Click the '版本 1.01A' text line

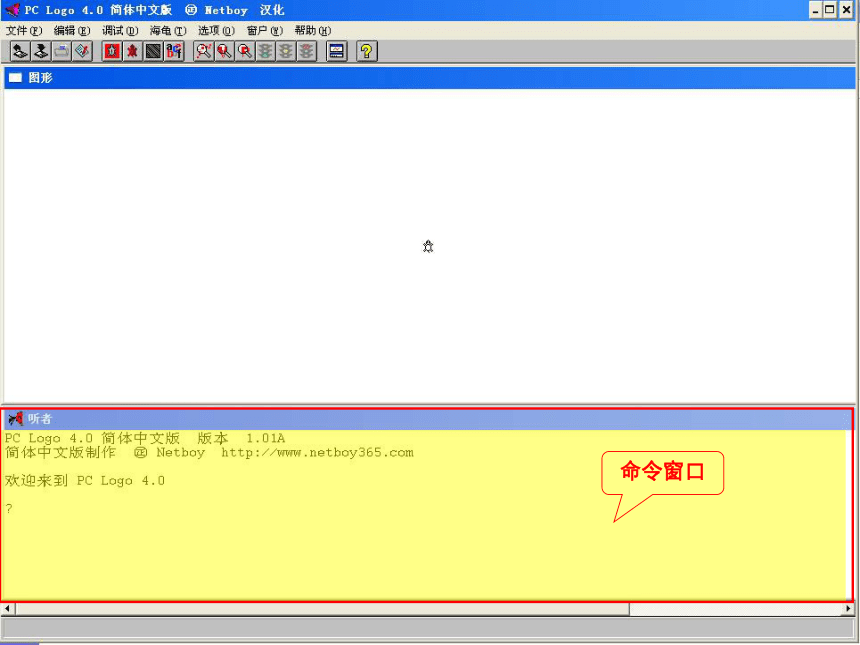(241, 438)
